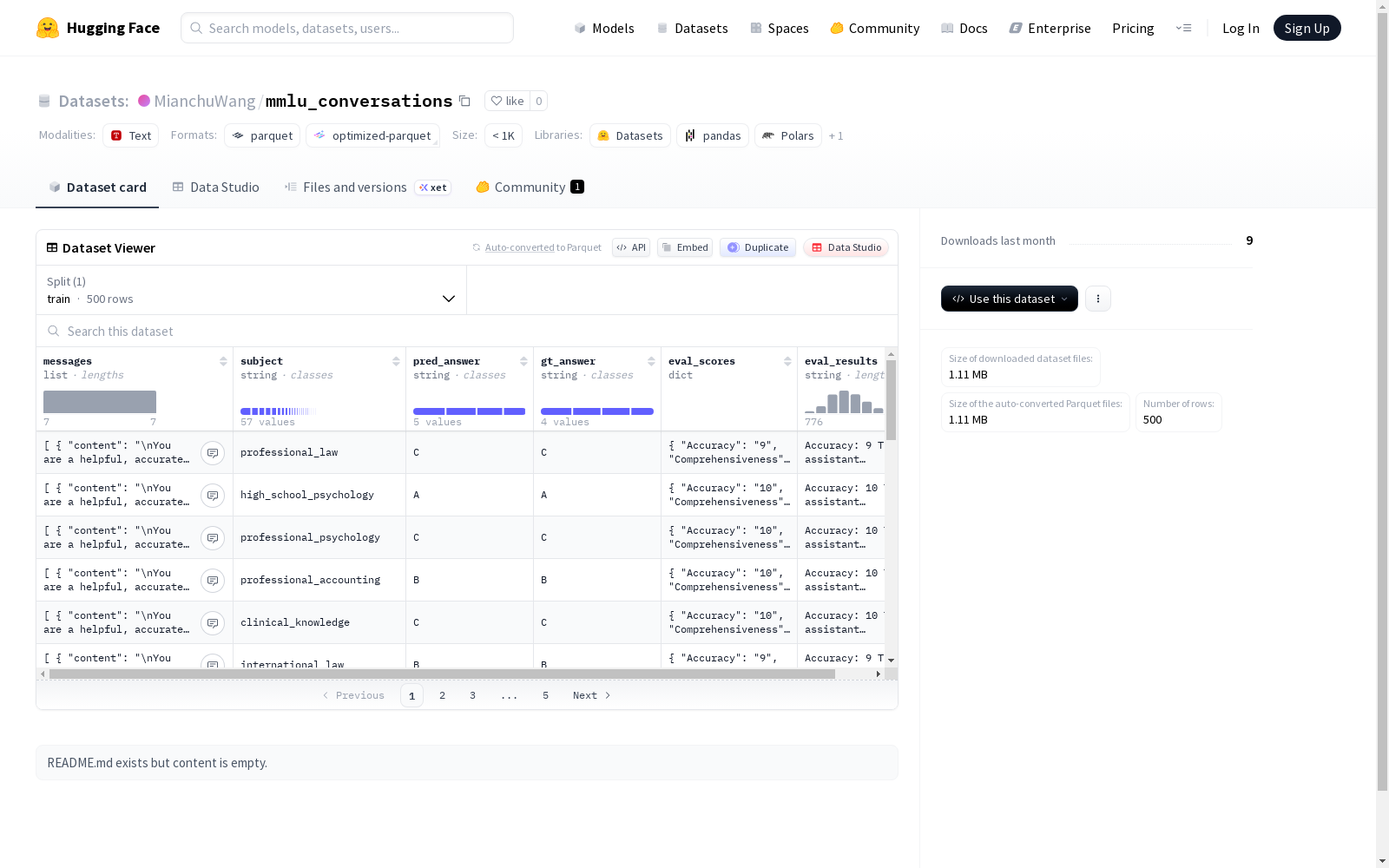Viewport: 1389px width, 868px height.
Task: Open conversation viewer for high_school_psychology row
Action: pos(213,496)
